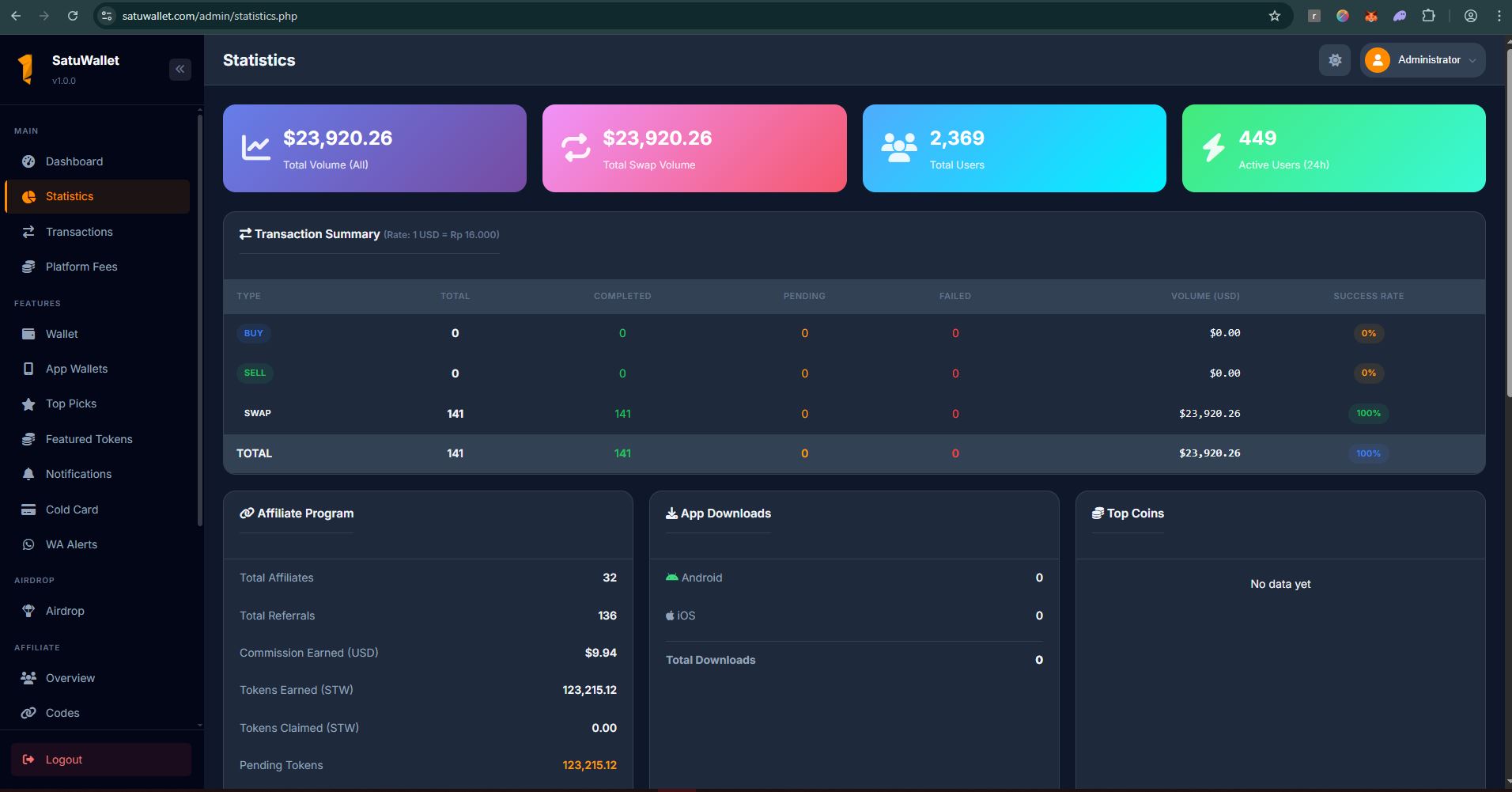Bookmark this page with the star icon
The height and width of the screenshot is (792, 1512).
coord(1274,16)
